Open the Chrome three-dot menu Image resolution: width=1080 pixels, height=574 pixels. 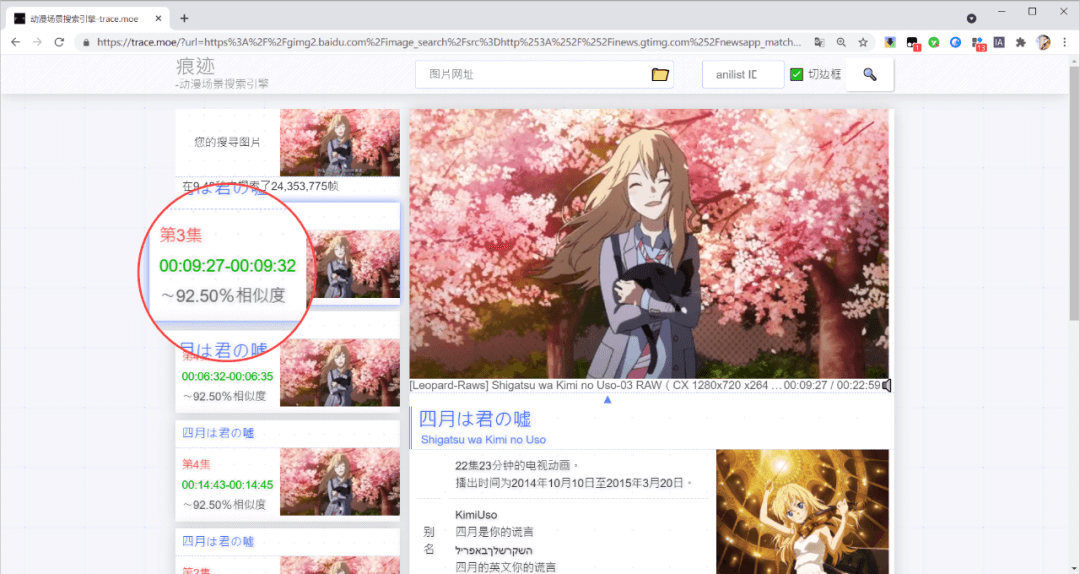pyautogui.click(x=1065, y=42)
